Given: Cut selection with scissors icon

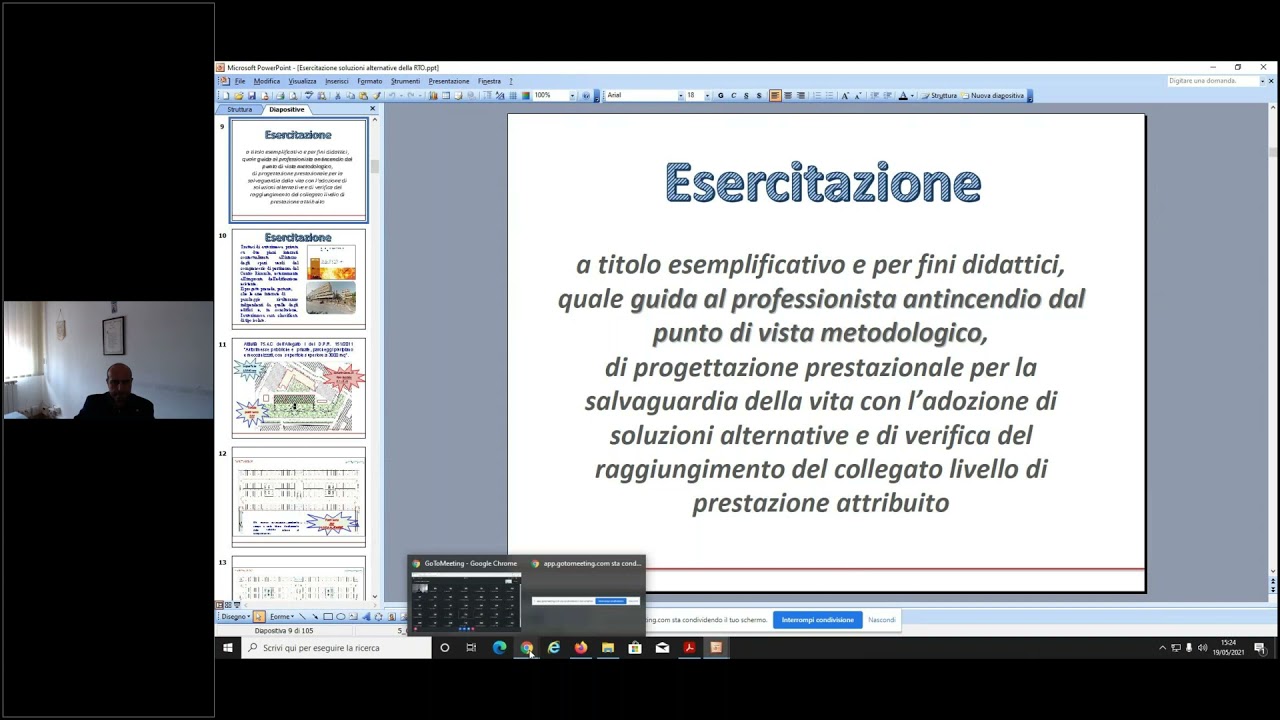Looking at the screenshot, I should 338,95.
